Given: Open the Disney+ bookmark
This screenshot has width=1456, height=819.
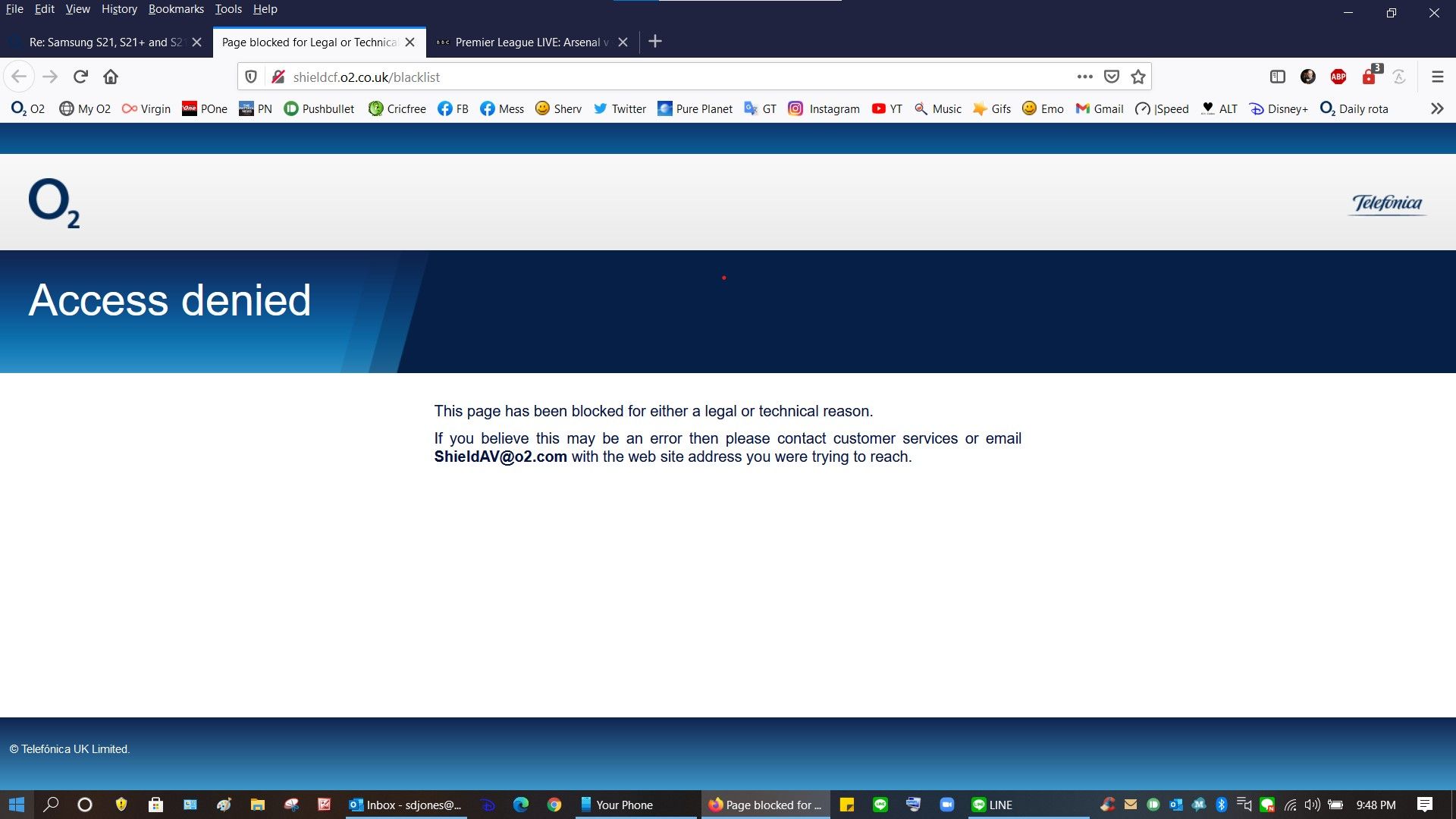Looking at the screenshot, I should 1279,108.
